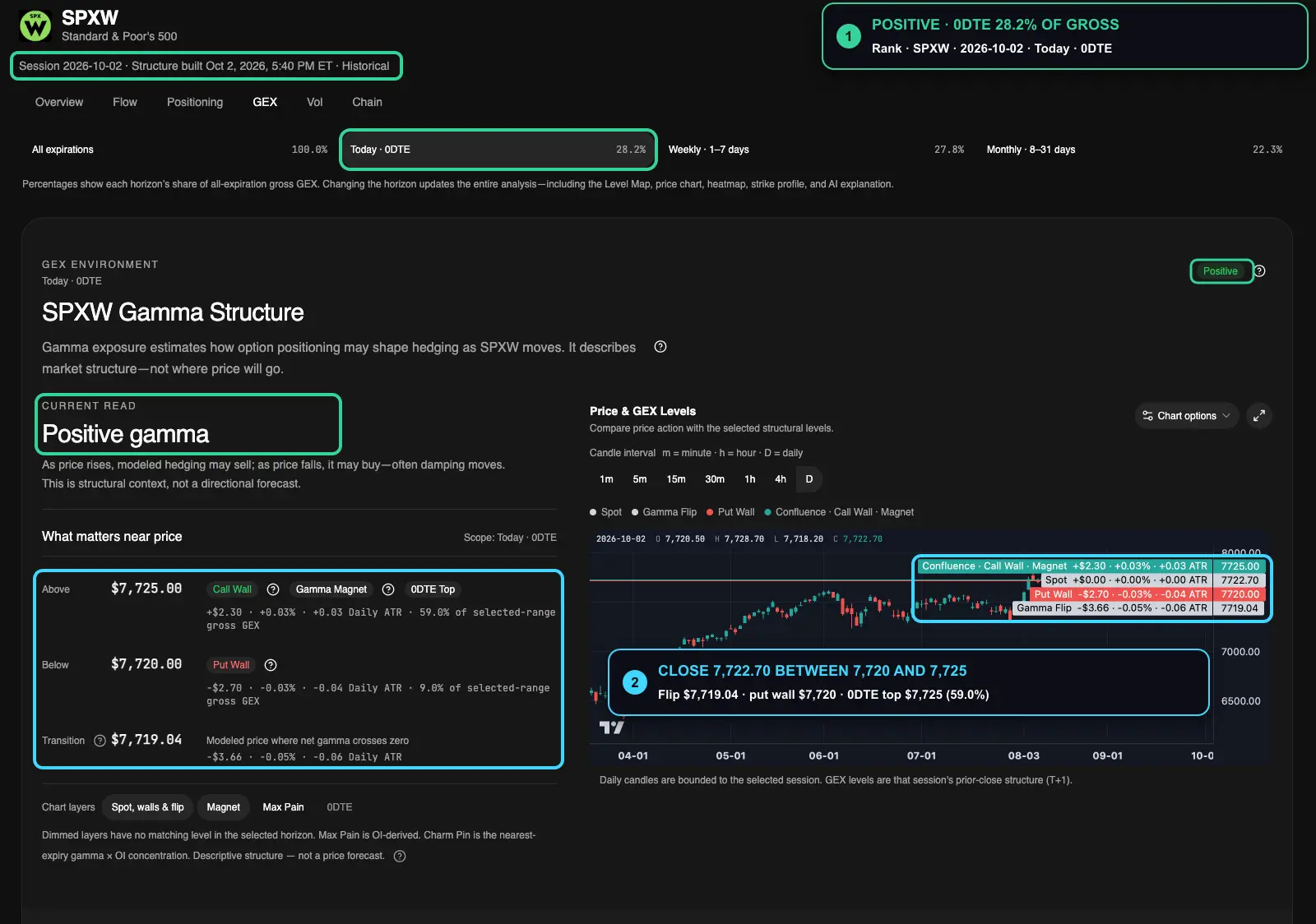
Task: Go to the Positioning tab
Action: pyautogui.click(x=195, y=102)
